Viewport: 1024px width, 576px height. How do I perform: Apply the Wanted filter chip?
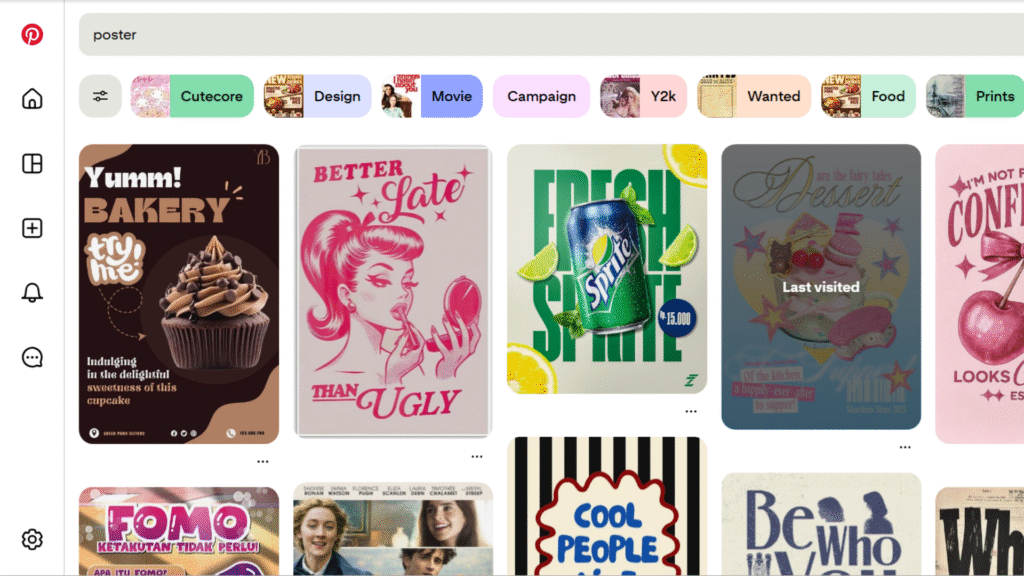coord(754,96)
